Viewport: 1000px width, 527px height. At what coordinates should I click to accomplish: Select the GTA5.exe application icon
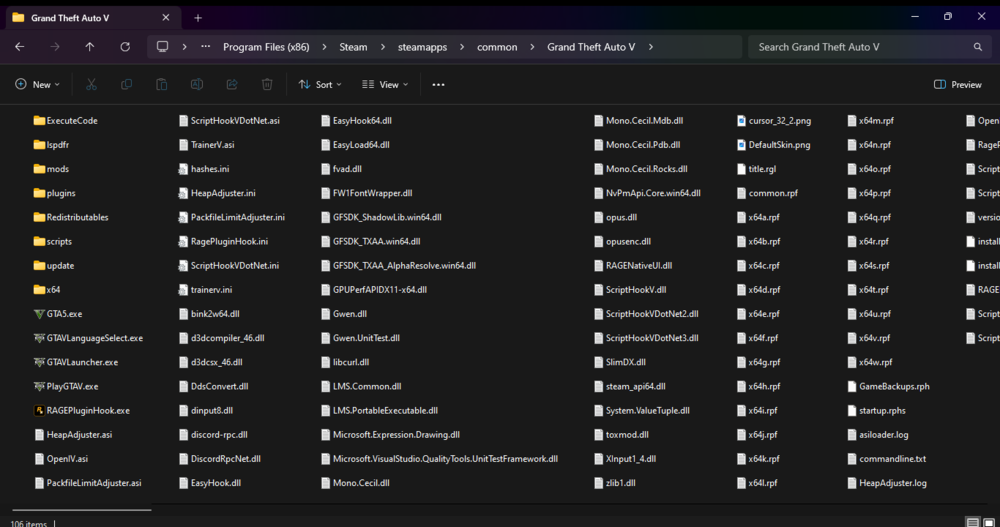(39, 314)
